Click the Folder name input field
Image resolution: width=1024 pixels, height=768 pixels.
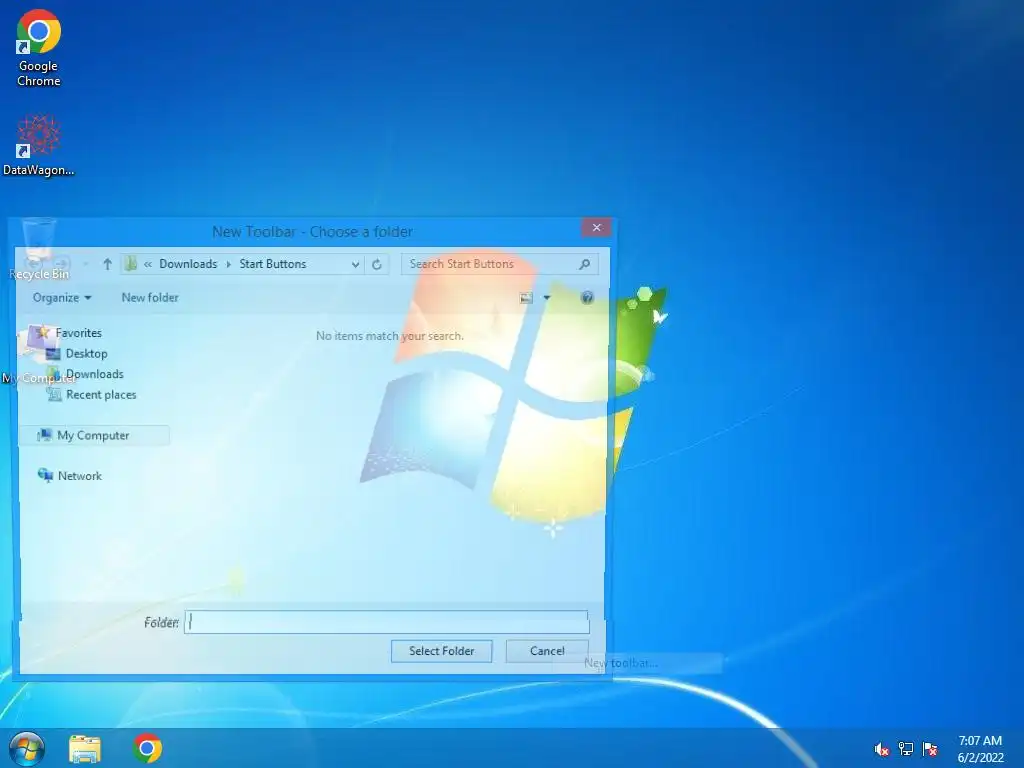(x=387, y=622)
